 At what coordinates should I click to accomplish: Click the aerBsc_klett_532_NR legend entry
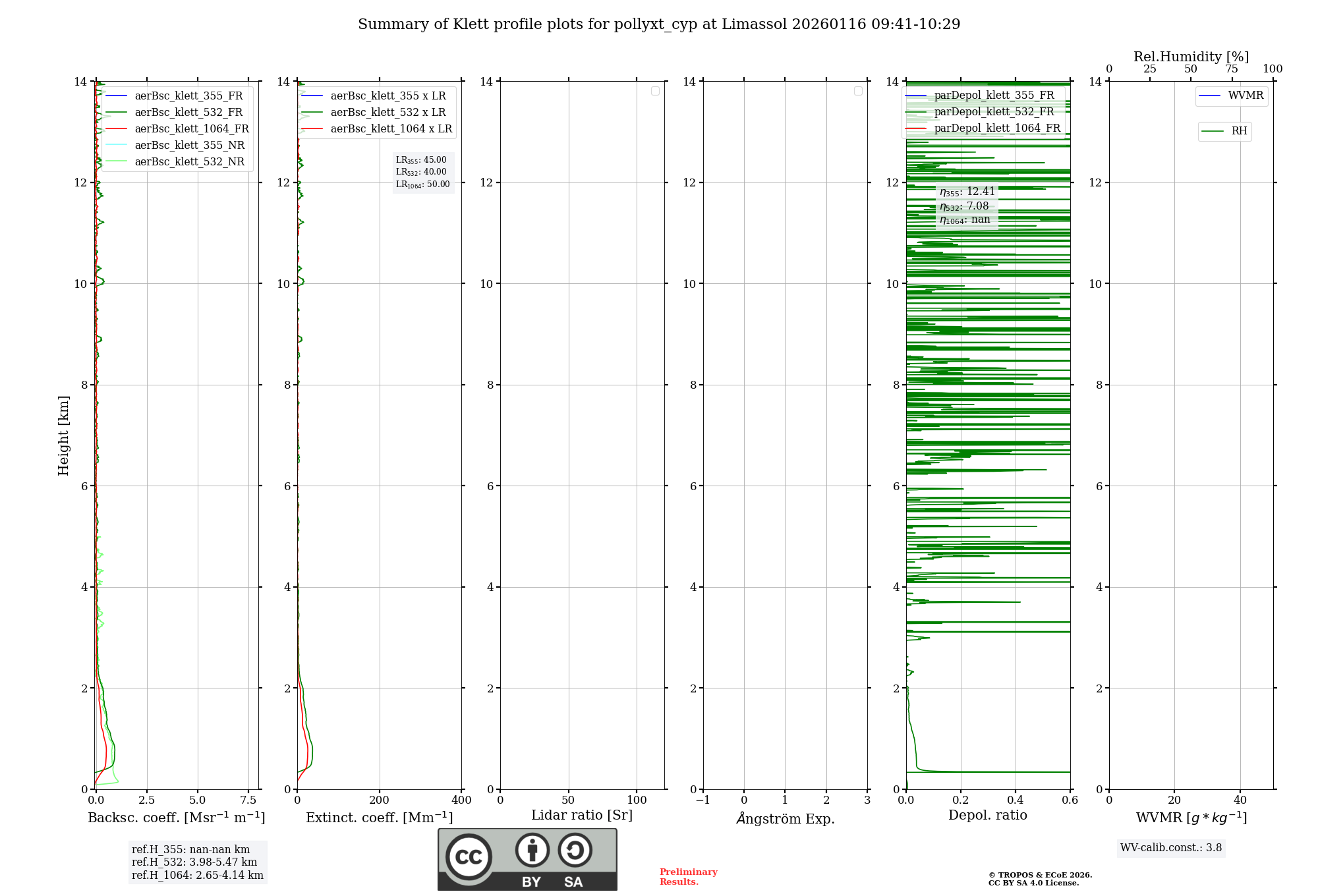point(189,162)
